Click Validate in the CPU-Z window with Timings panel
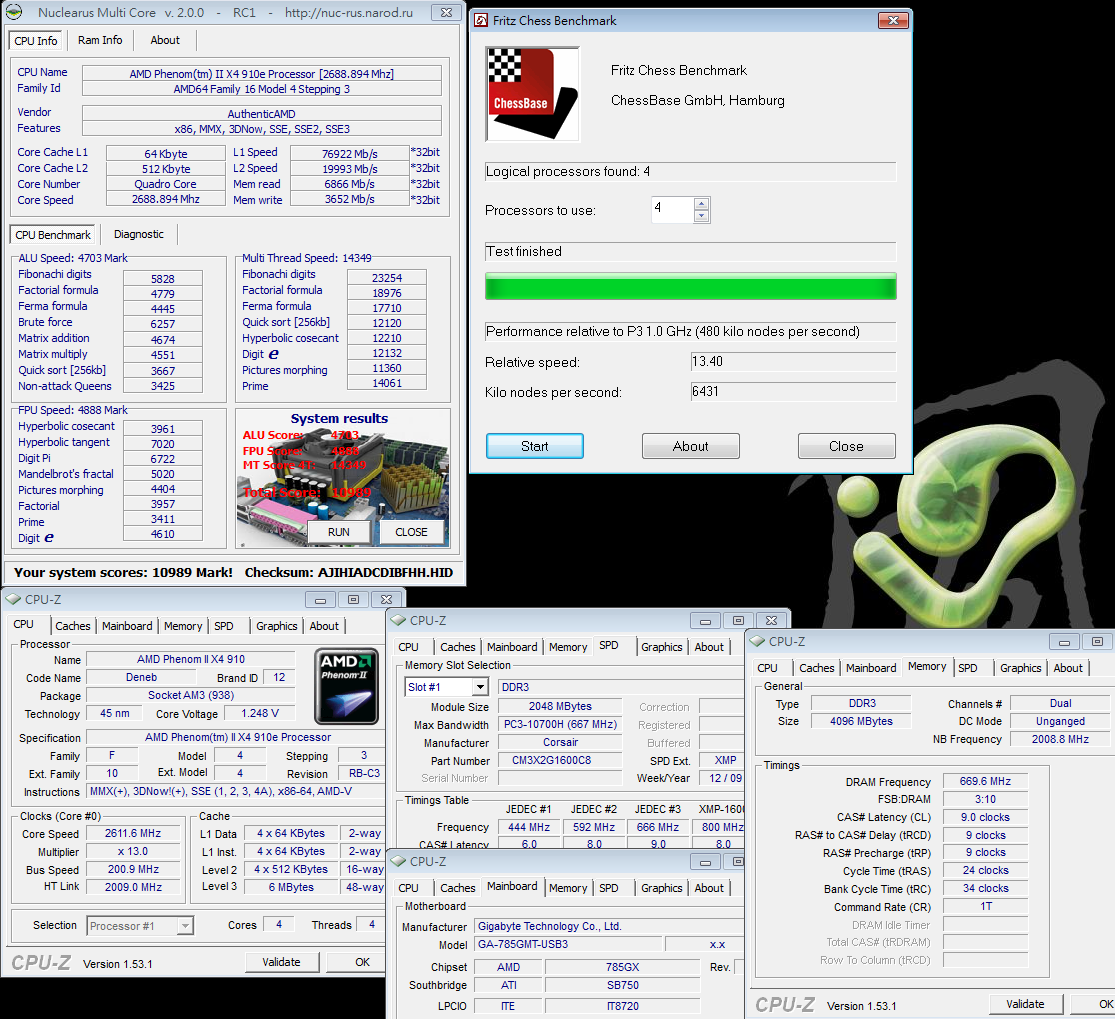Viewport: 1115px width, 1019px height. 1025,1004
